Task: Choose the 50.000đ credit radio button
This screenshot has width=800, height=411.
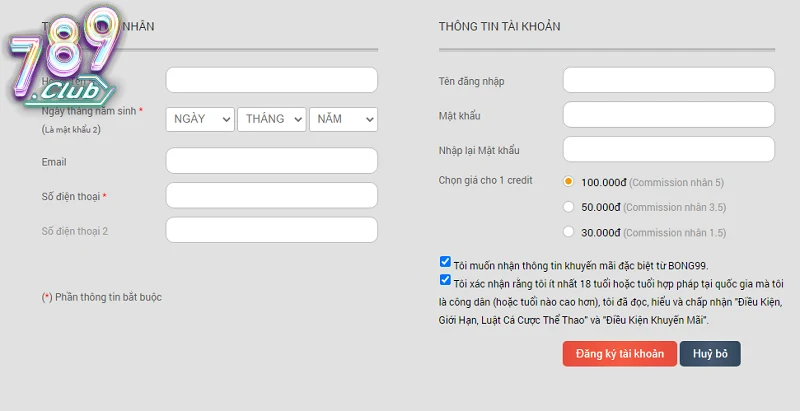Action: 568,207
